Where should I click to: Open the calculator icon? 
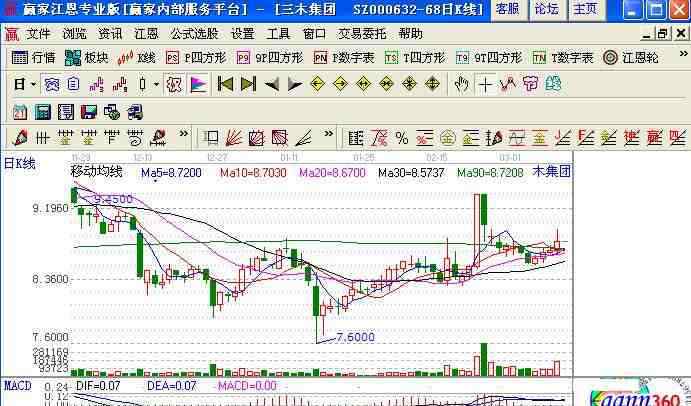43,112
